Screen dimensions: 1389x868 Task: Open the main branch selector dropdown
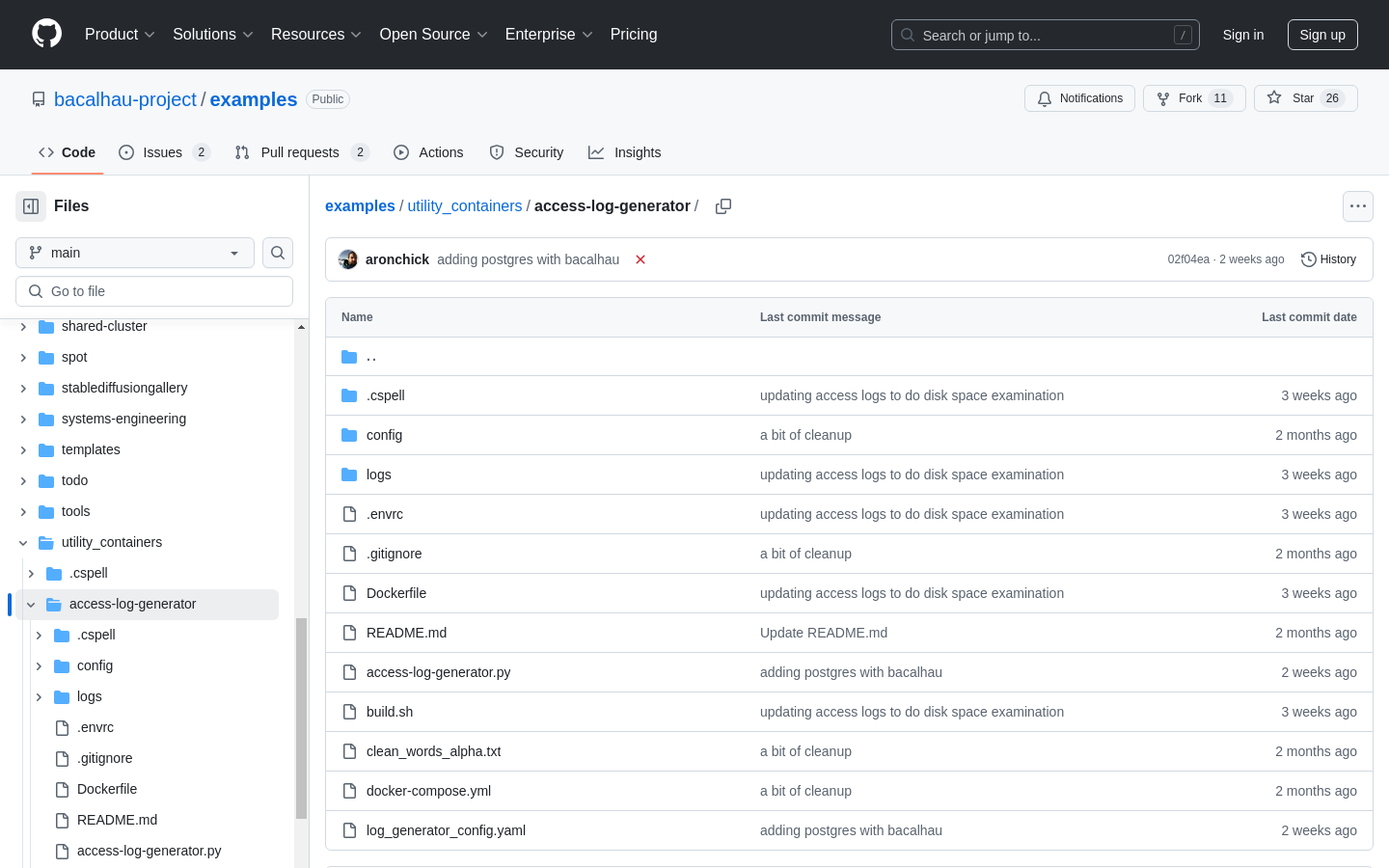click(135, 253)
